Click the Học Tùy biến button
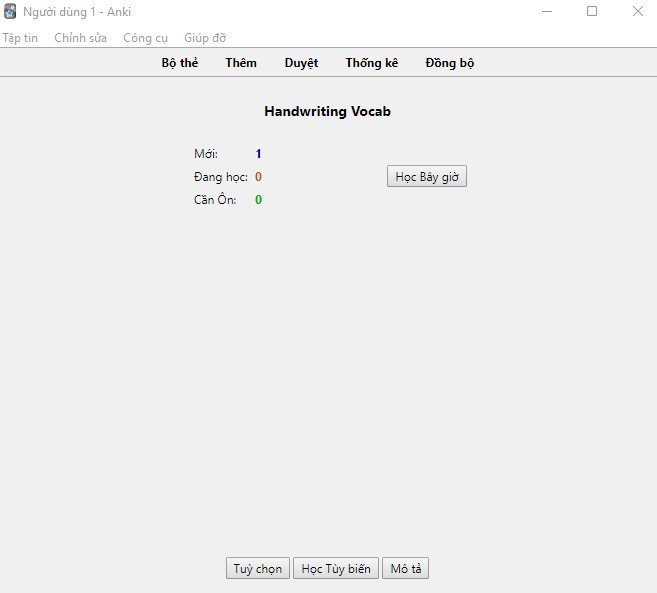This screenshot has height=593, width=657. [336, 568]
